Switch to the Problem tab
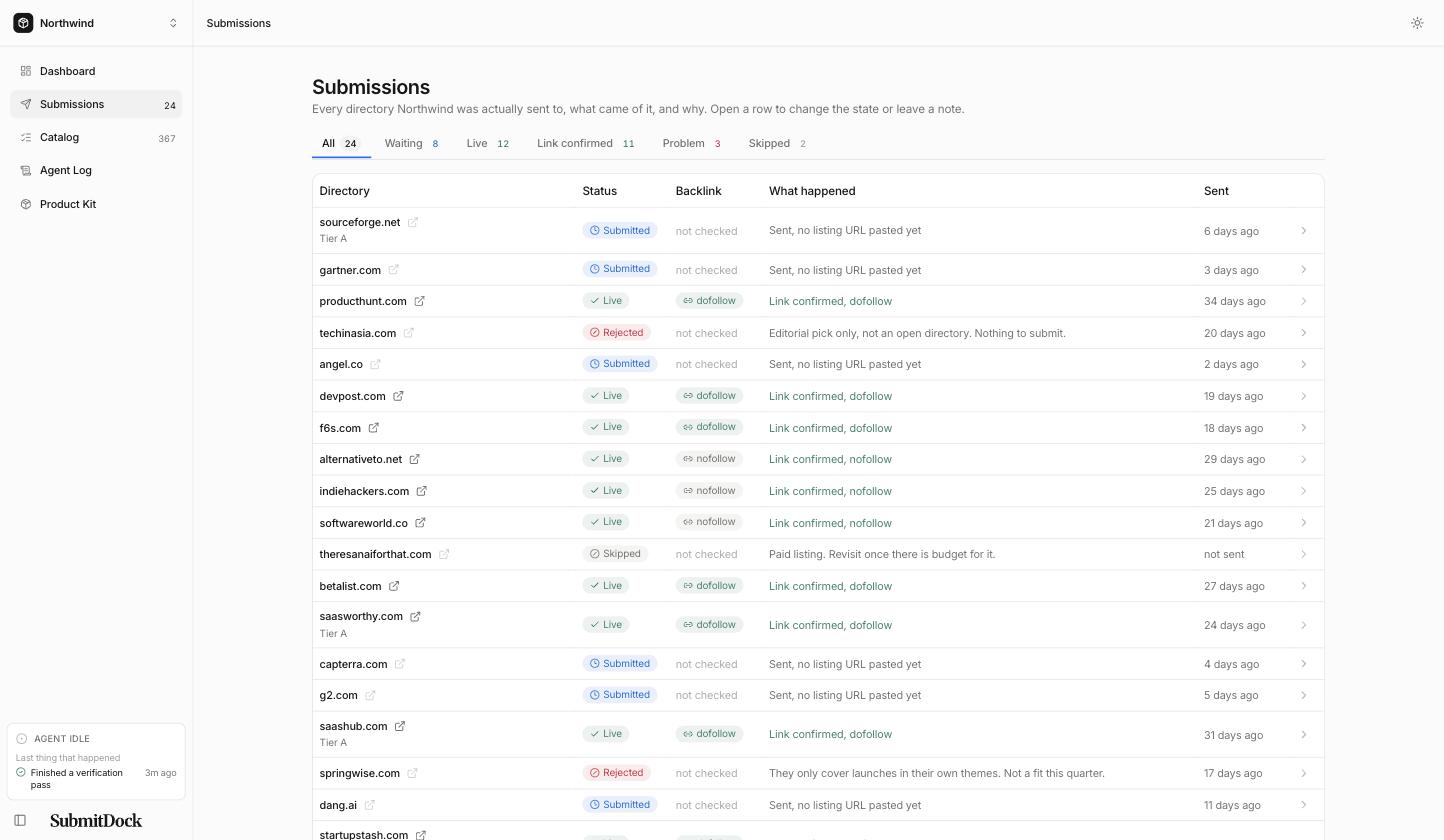Screen dimensions: 1444x840 point(692,144)
